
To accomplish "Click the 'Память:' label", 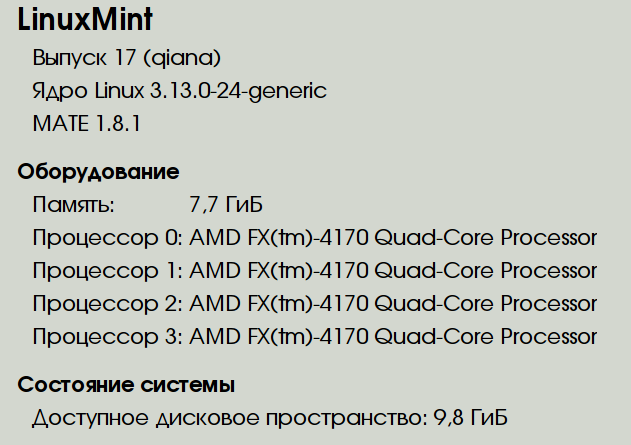I will coord(73,206).
